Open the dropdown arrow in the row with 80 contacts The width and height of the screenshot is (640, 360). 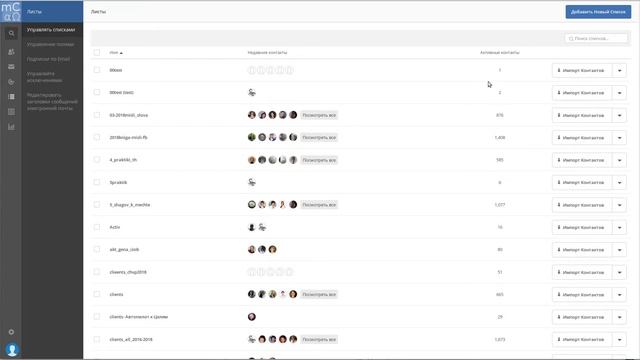(x=620, y=250)
